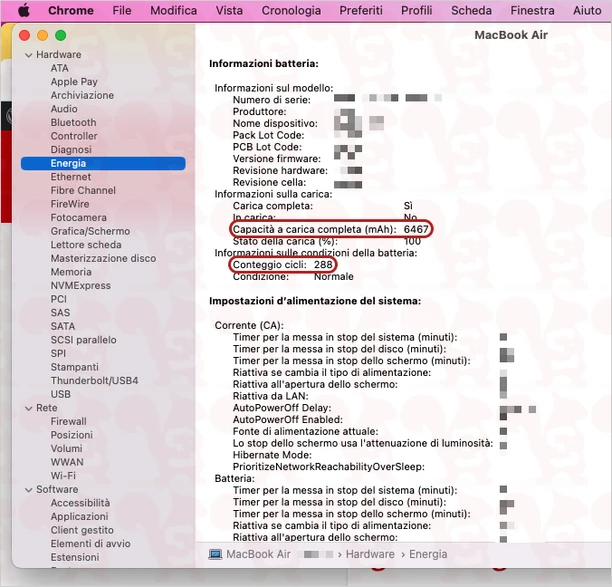Collapse the Software section chevron
The image size is (612, 587).
(x=28, y=490)
